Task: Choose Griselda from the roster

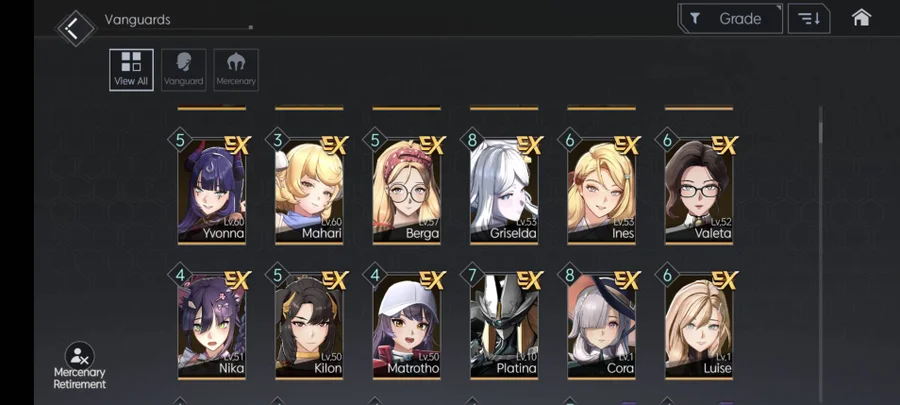Action: click(x=504, y=191)
